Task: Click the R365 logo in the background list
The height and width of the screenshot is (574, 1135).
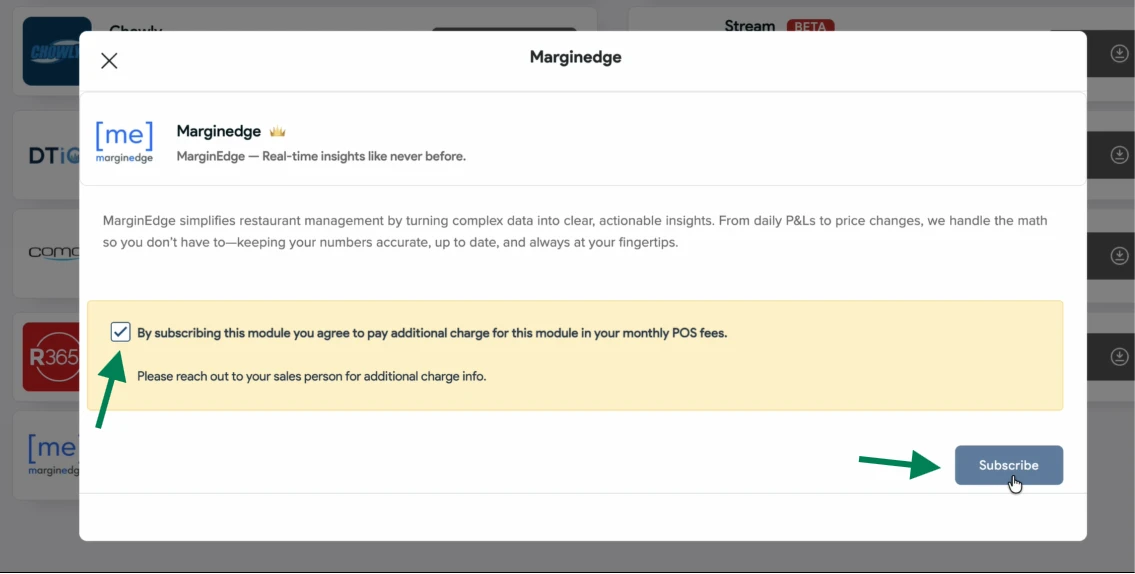Action: coord(51,357)
